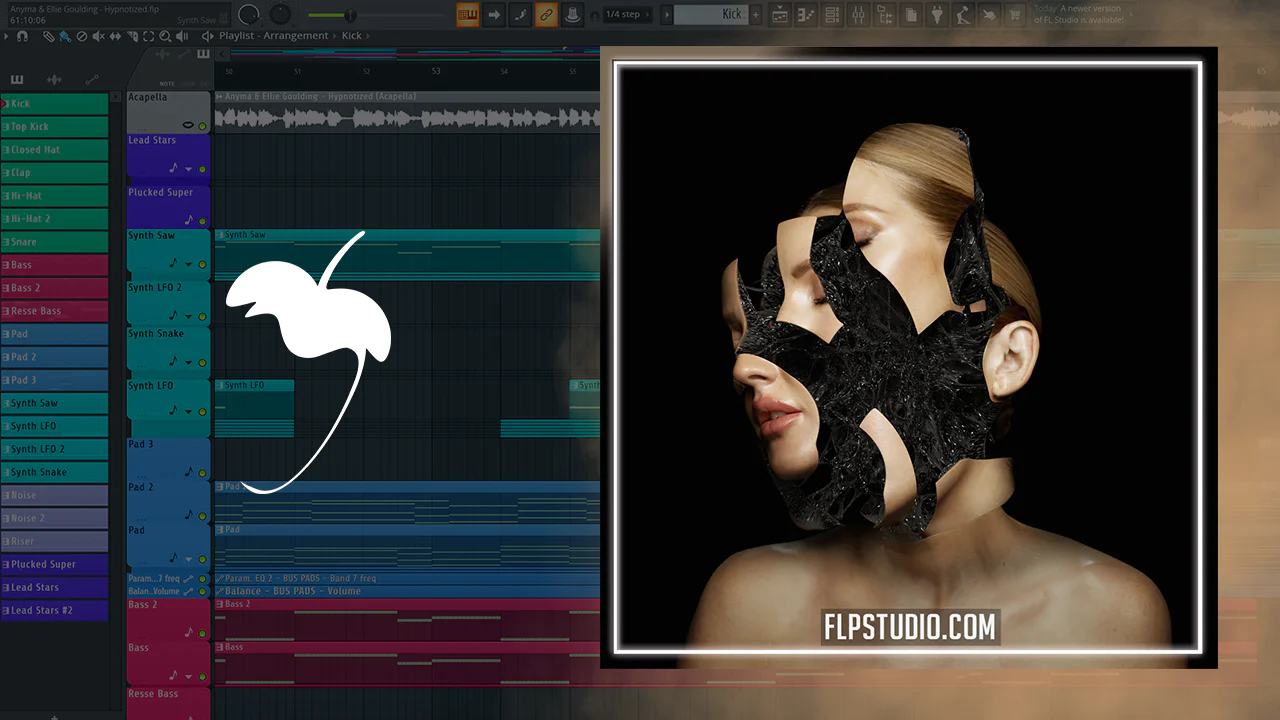This screenshot has width=1280, height=720.
Task: Open the playlist options menu arrow
Action: (x=6, y=36)
